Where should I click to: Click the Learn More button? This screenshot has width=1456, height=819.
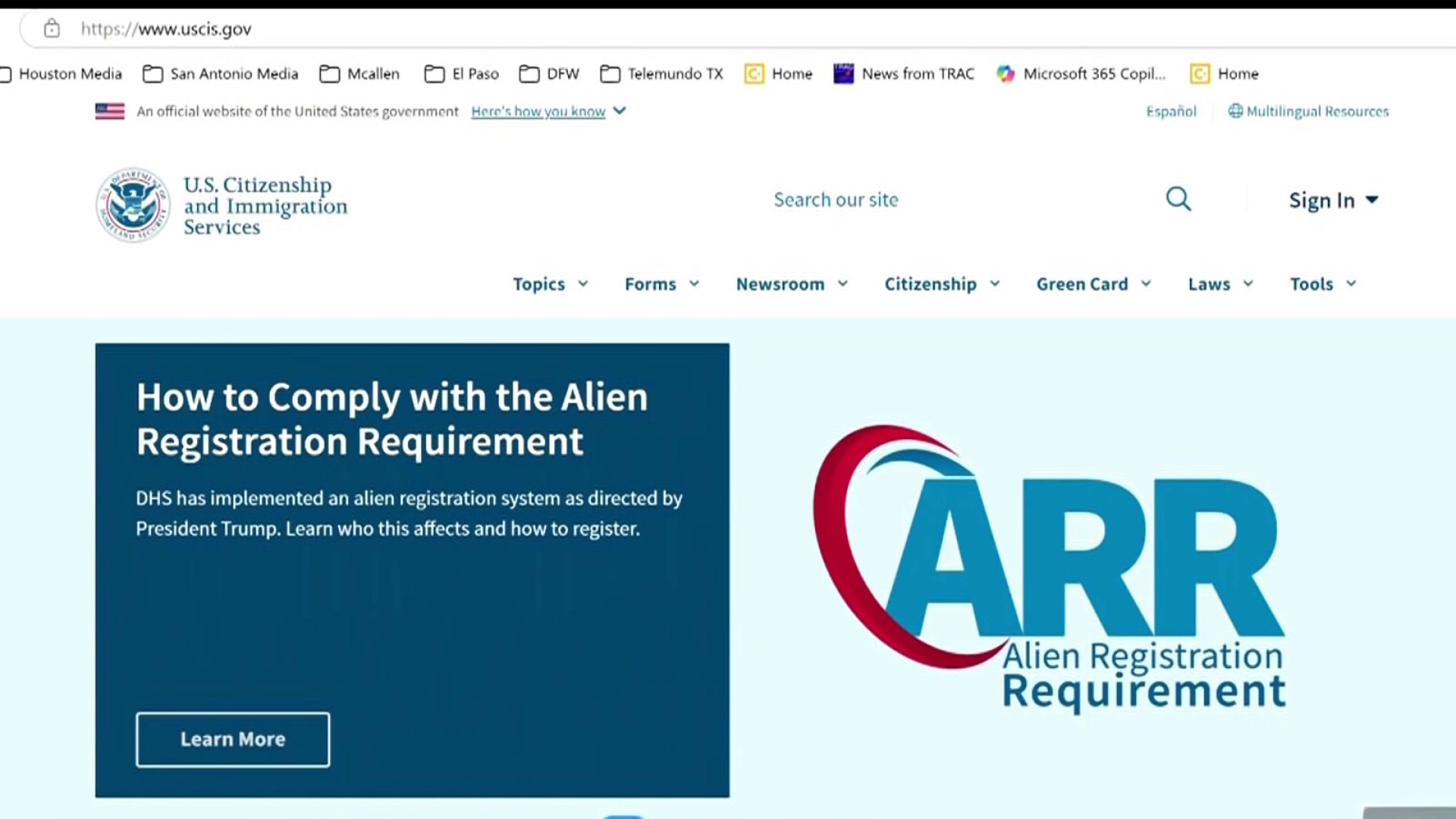(x=233, y=739)
